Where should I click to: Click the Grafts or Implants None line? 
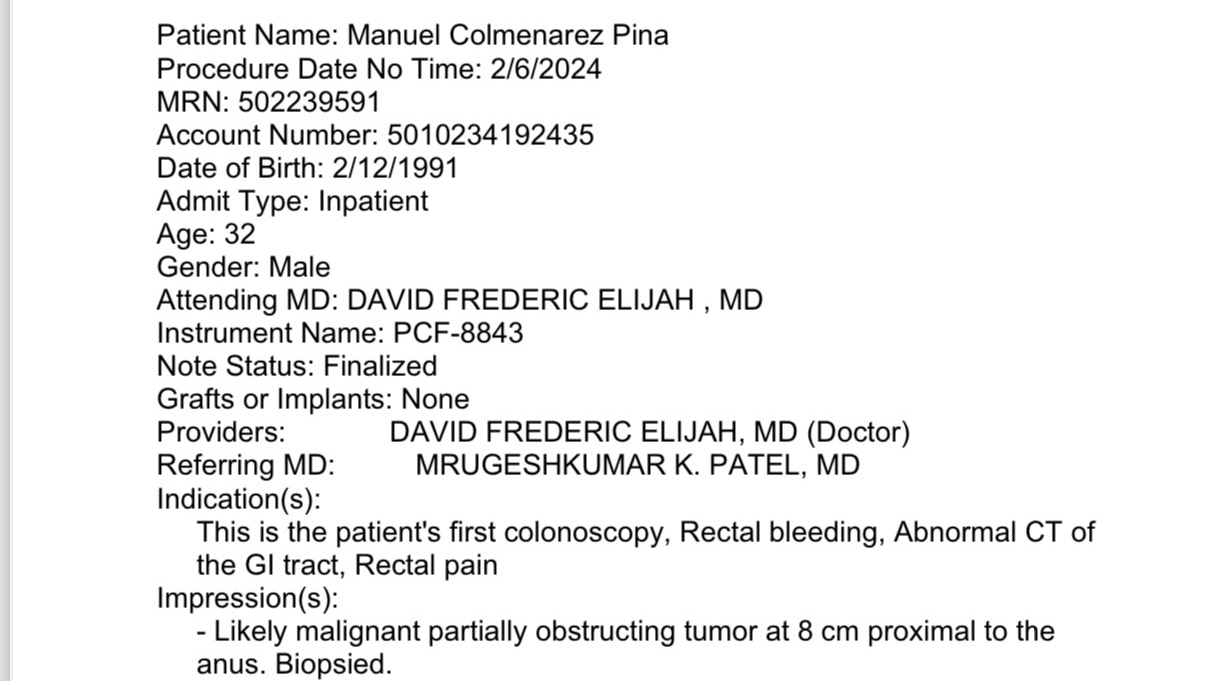tap(313, 399)
